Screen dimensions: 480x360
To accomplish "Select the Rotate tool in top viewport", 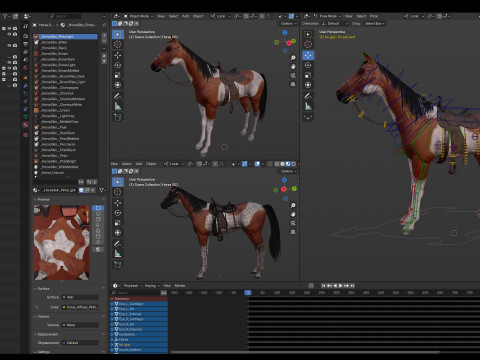I will click(x=117, y=65).
